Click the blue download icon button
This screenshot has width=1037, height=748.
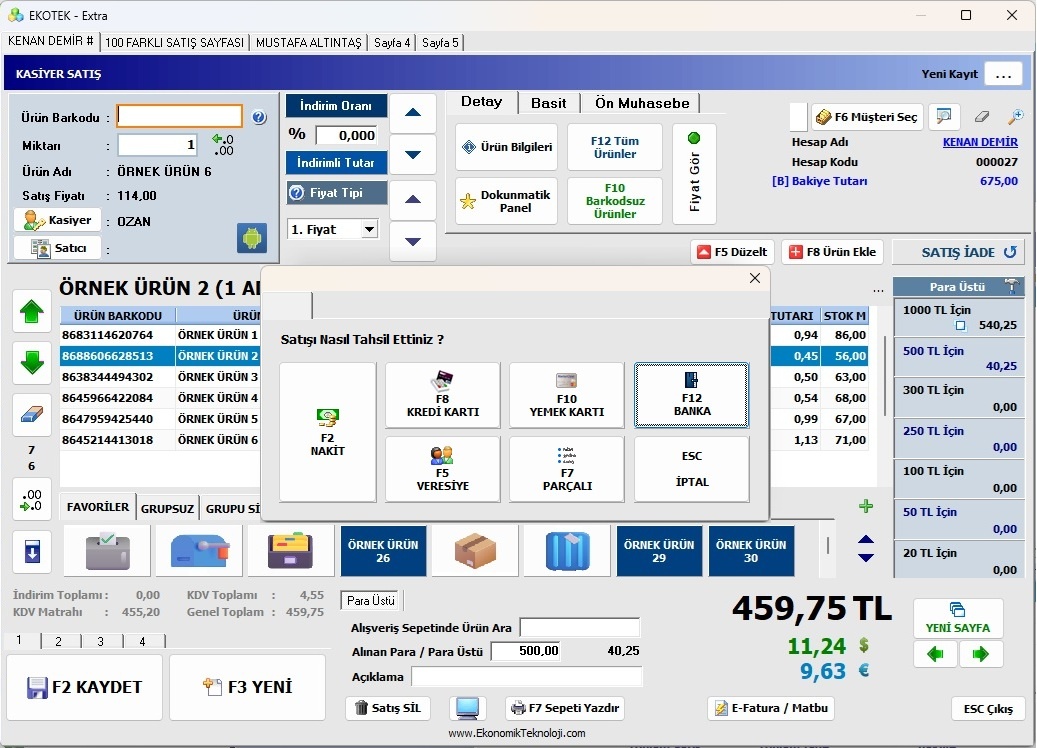(x=32, y=551)
